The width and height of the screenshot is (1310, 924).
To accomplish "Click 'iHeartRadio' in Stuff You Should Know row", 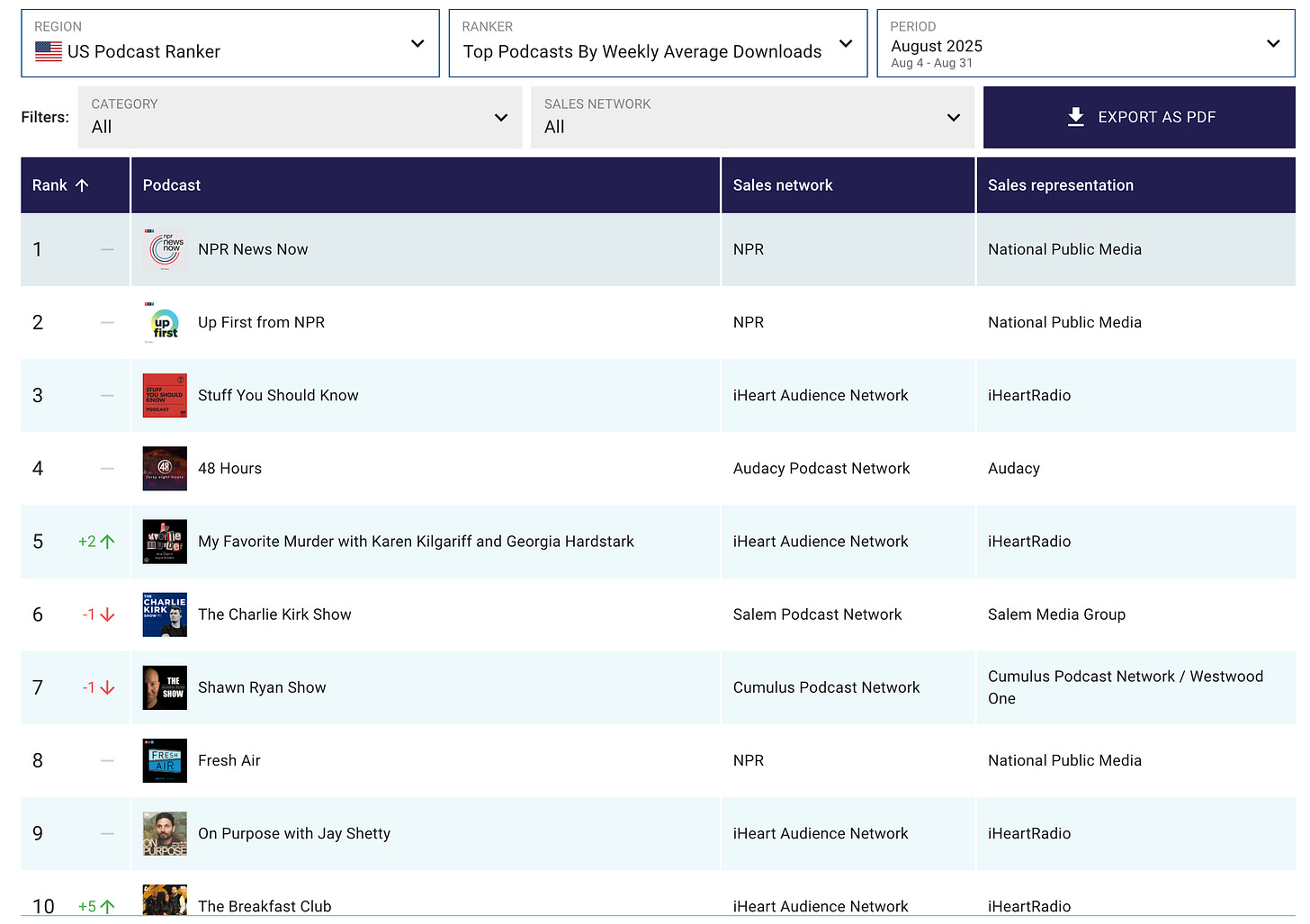I will 1029,395.
